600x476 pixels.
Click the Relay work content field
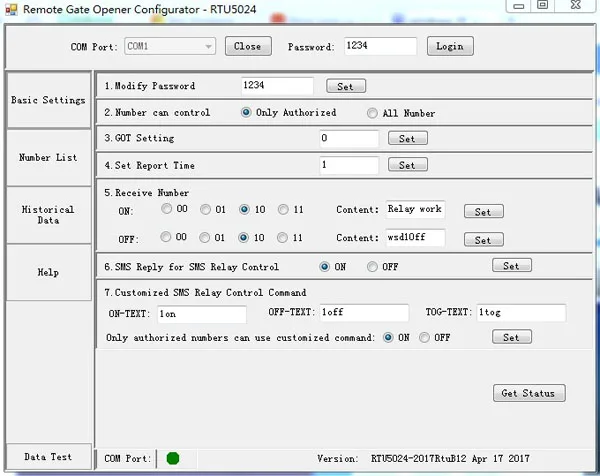(x=416, y=209)
